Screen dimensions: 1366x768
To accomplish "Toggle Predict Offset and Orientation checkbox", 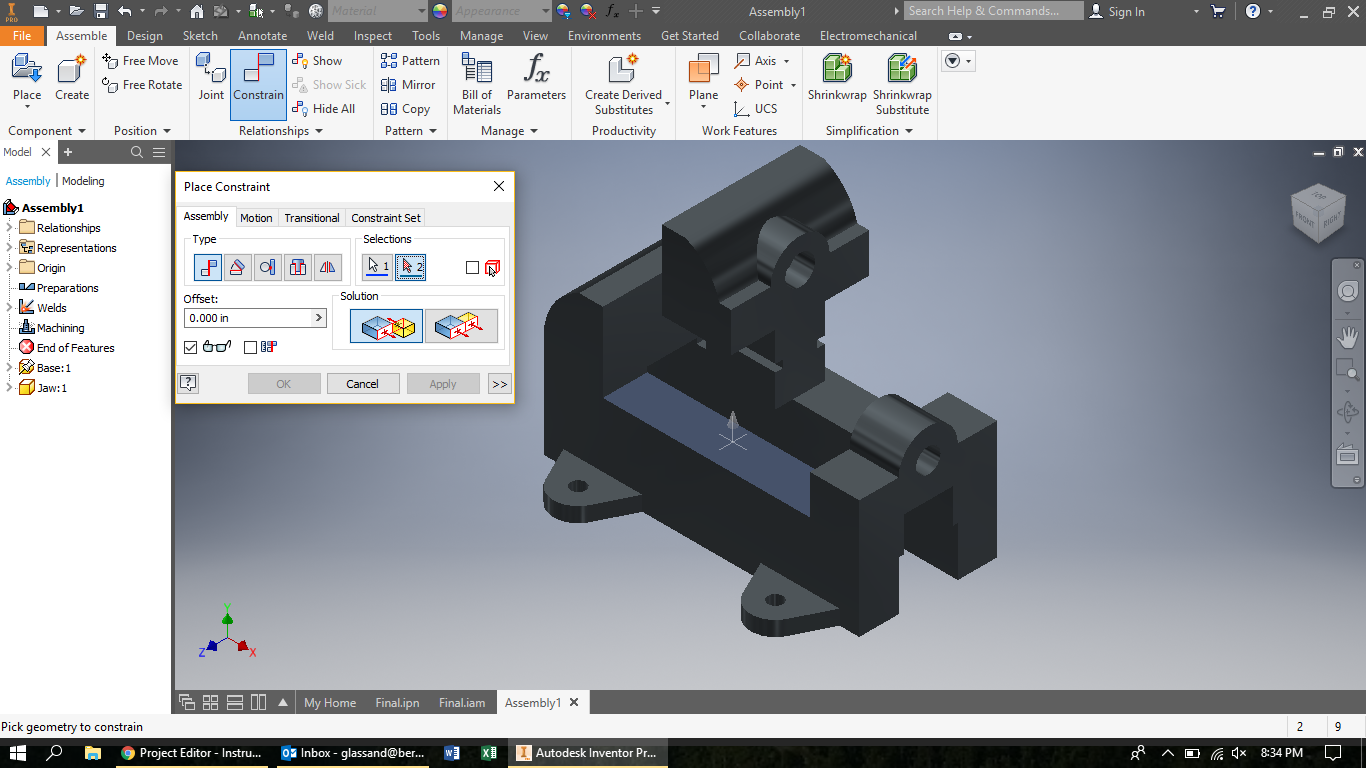I will pyautogui.click(x=250, y=347).
